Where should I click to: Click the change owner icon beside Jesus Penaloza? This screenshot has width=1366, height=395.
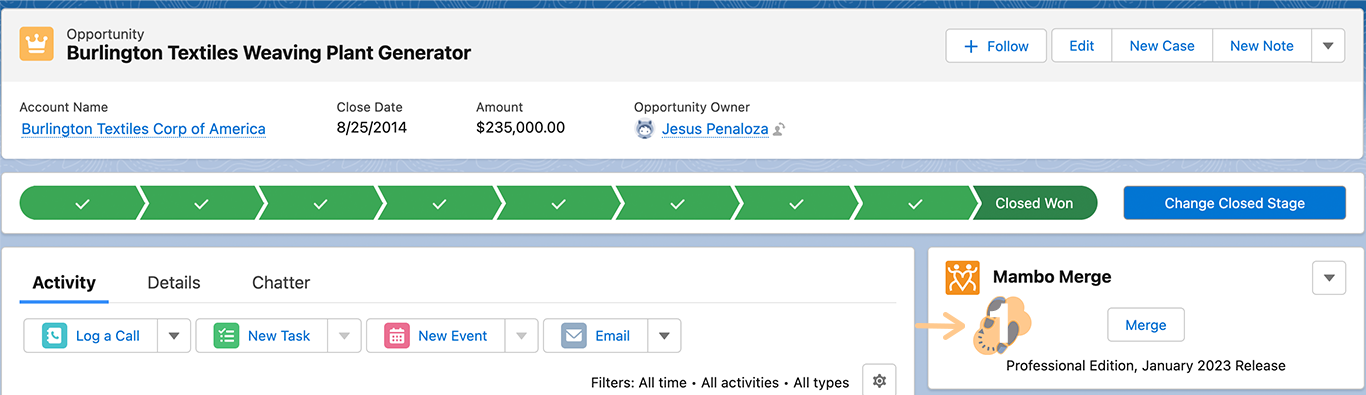tap(779, 129)
